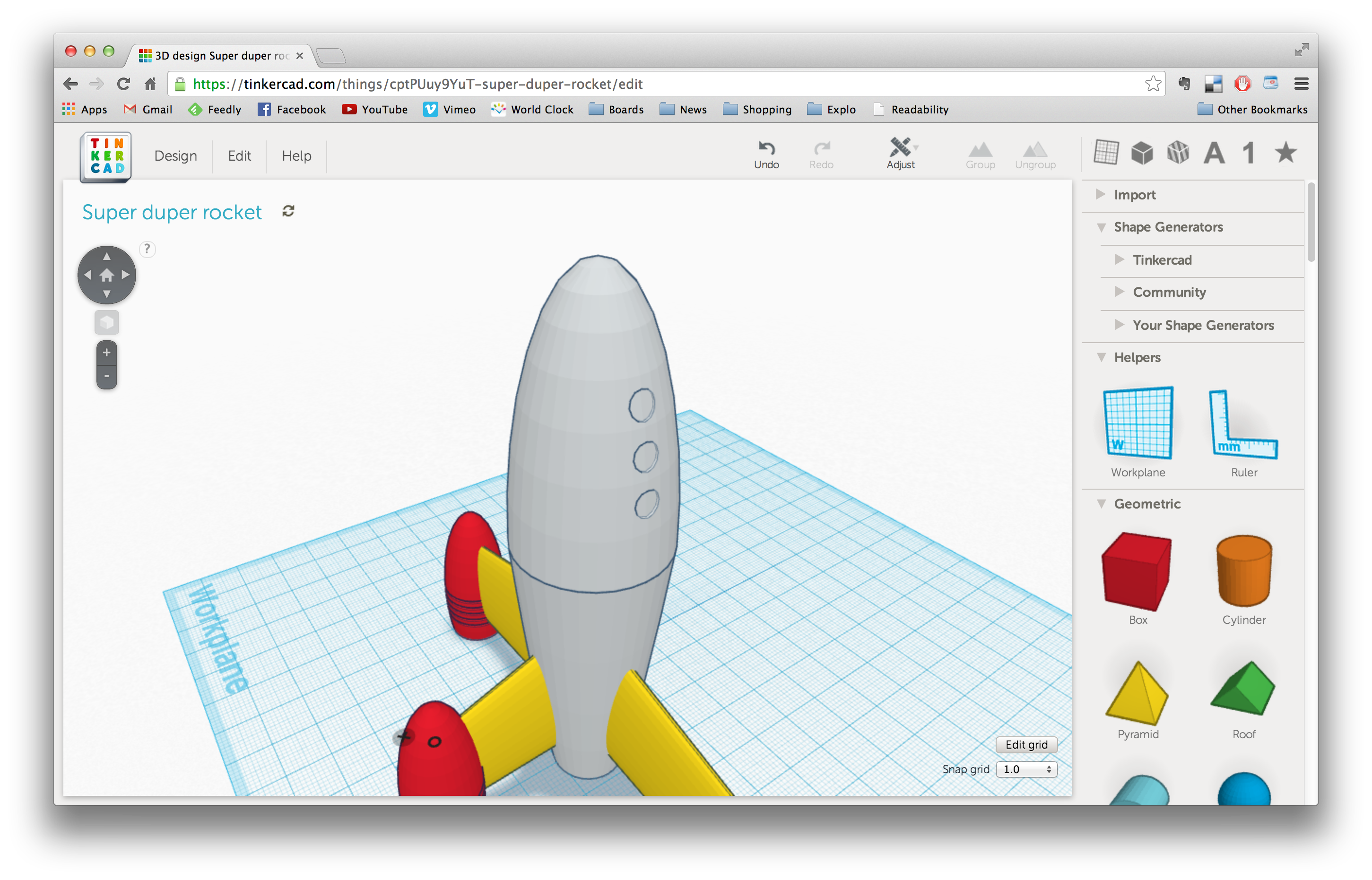Open the Snap grid dropdown

1026,769
